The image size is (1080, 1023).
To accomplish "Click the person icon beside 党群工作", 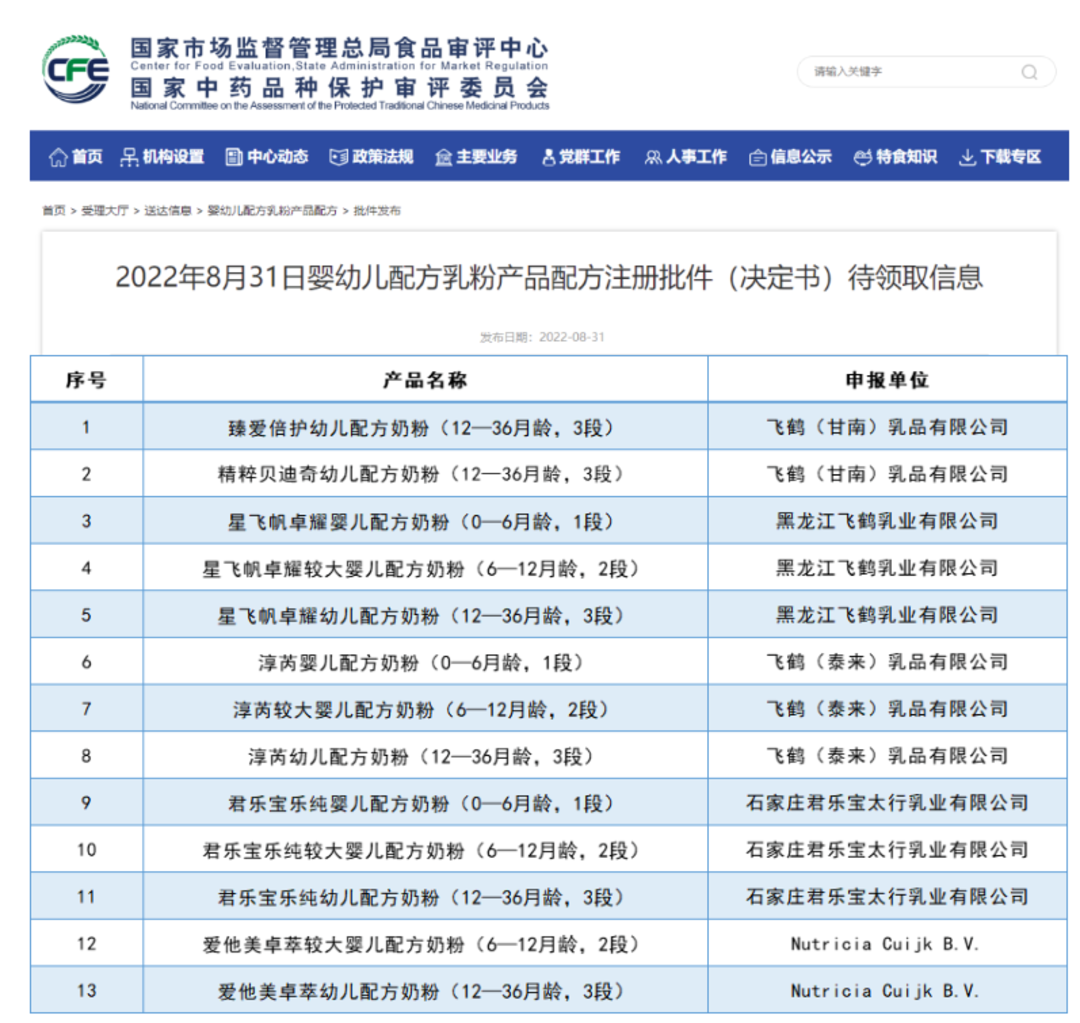I will click(548, 158).
